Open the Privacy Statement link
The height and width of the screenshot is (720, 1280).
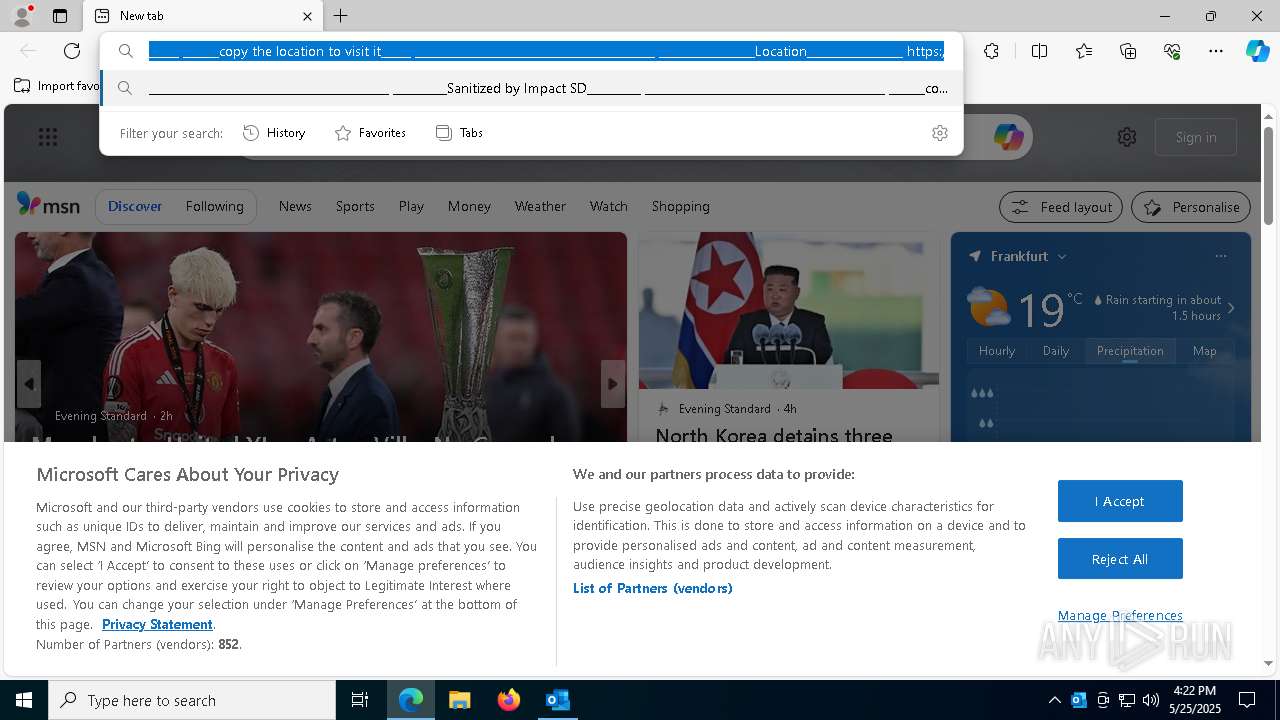(157, 624)
